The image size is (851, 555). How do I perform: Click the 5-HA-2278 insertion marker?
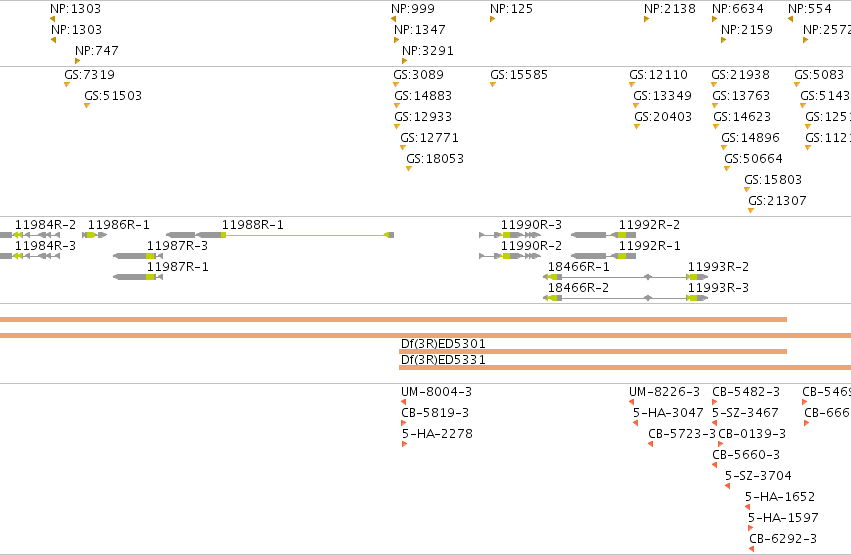coord(404,444)
